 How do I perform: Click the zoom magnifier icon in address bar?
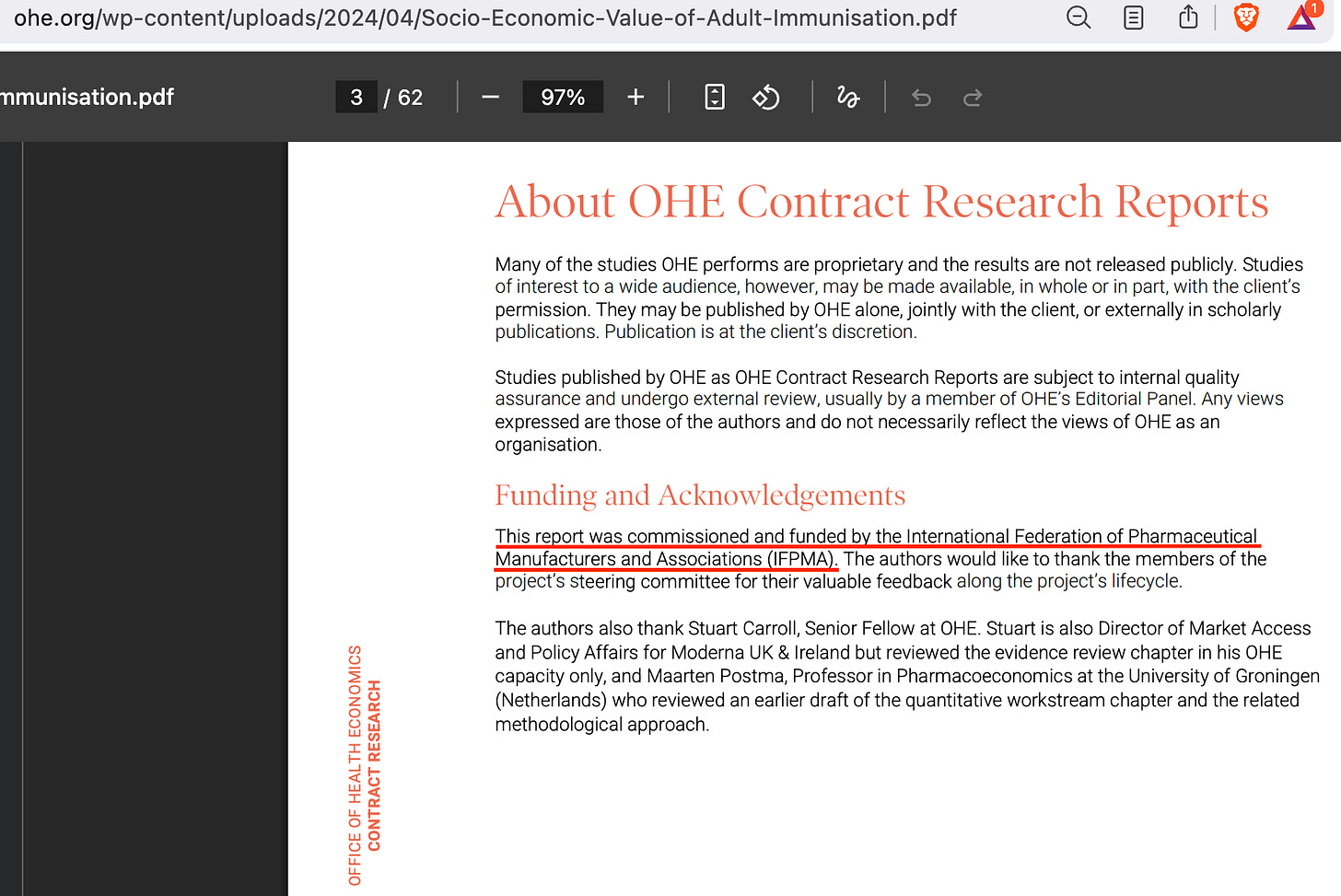click(1079, 17)
